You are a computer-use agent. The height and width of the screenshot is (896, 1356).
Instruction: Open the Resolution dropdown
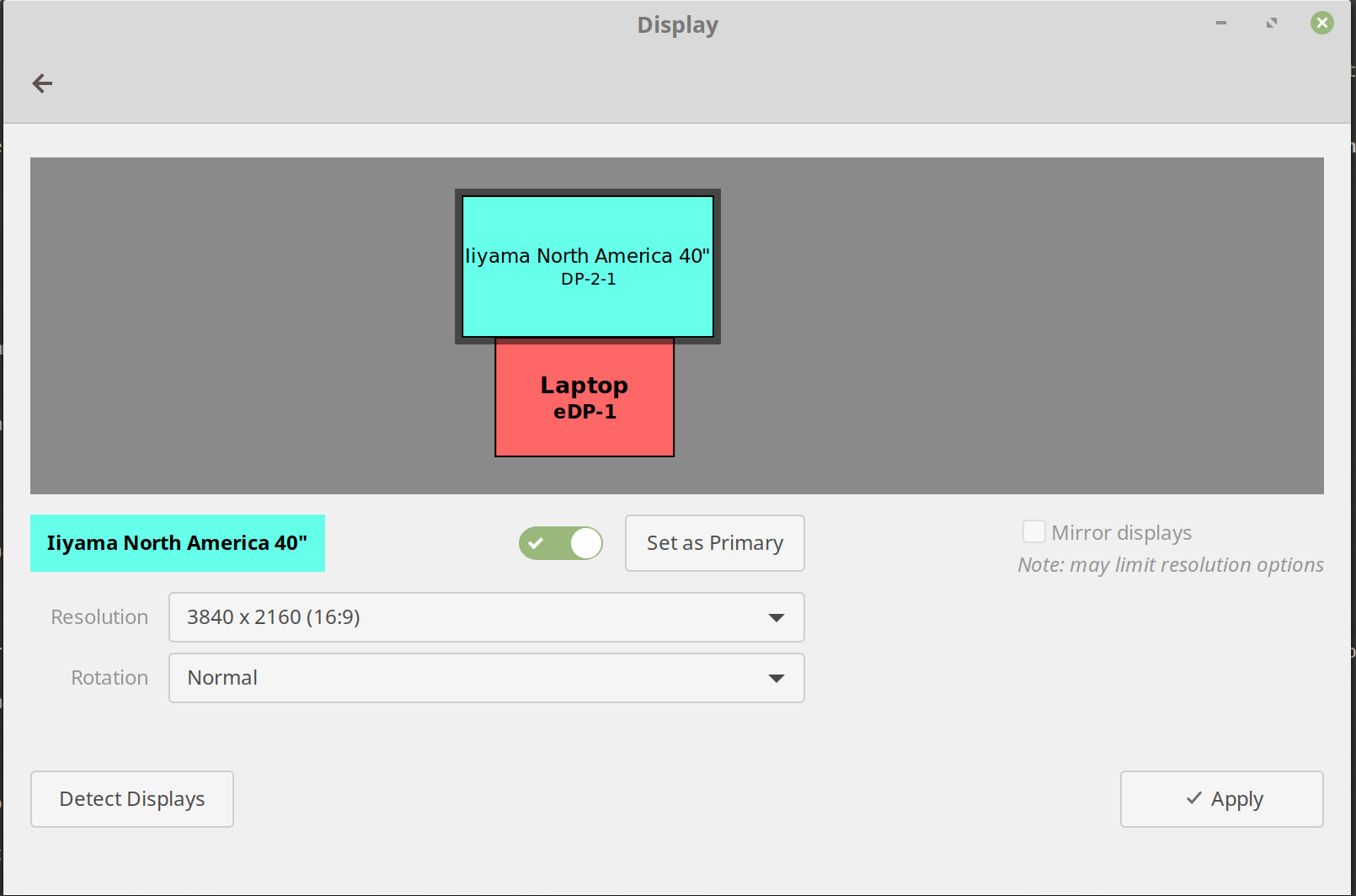click(x=487, y=617)
